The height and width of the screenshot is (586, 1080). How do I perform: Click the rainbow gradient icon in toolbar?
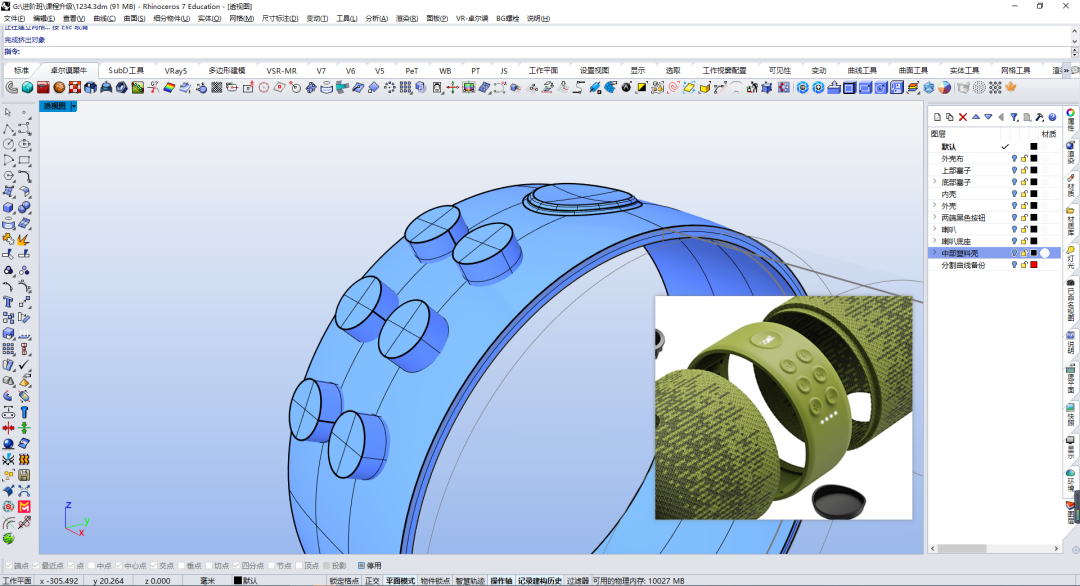pos(169,87)
